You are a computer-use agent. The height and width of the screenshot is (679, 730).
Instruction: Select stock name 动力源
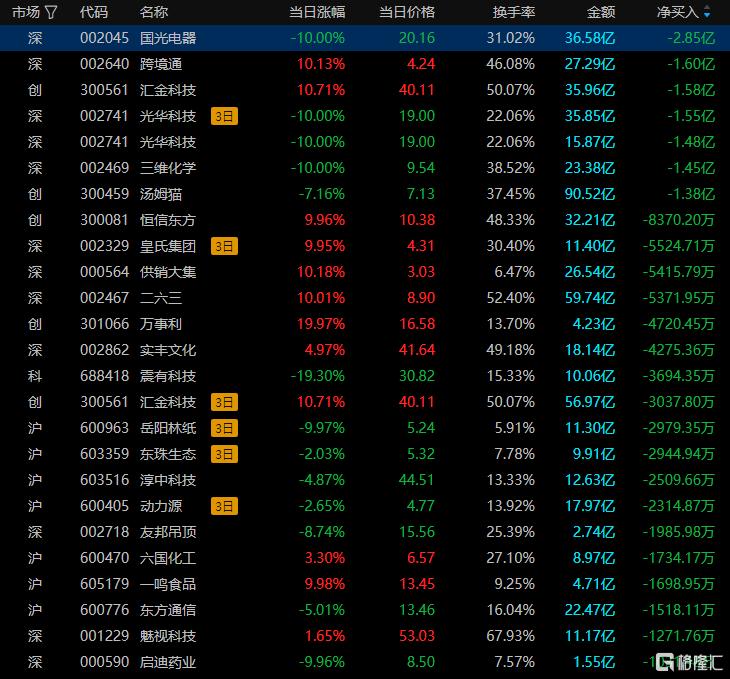click(x=161, y=506)
